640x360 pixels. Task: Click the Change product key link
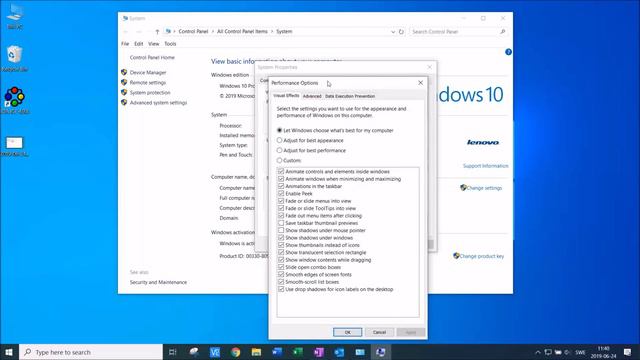point(482,256)
